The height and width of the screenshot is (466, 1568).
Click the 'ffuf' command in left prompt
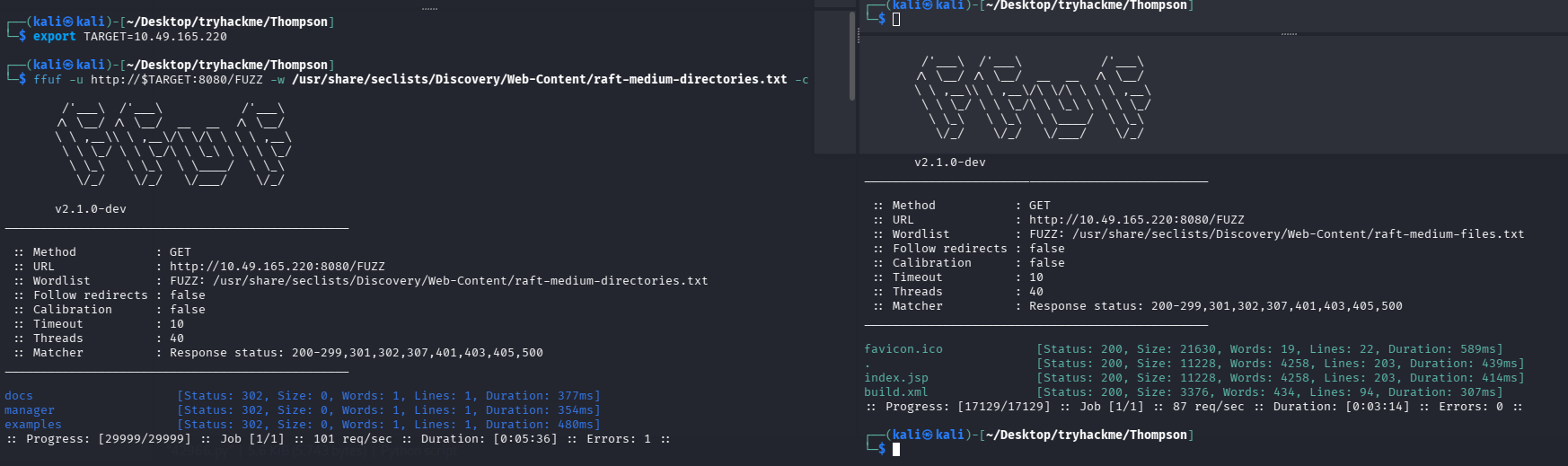[47, 80]
